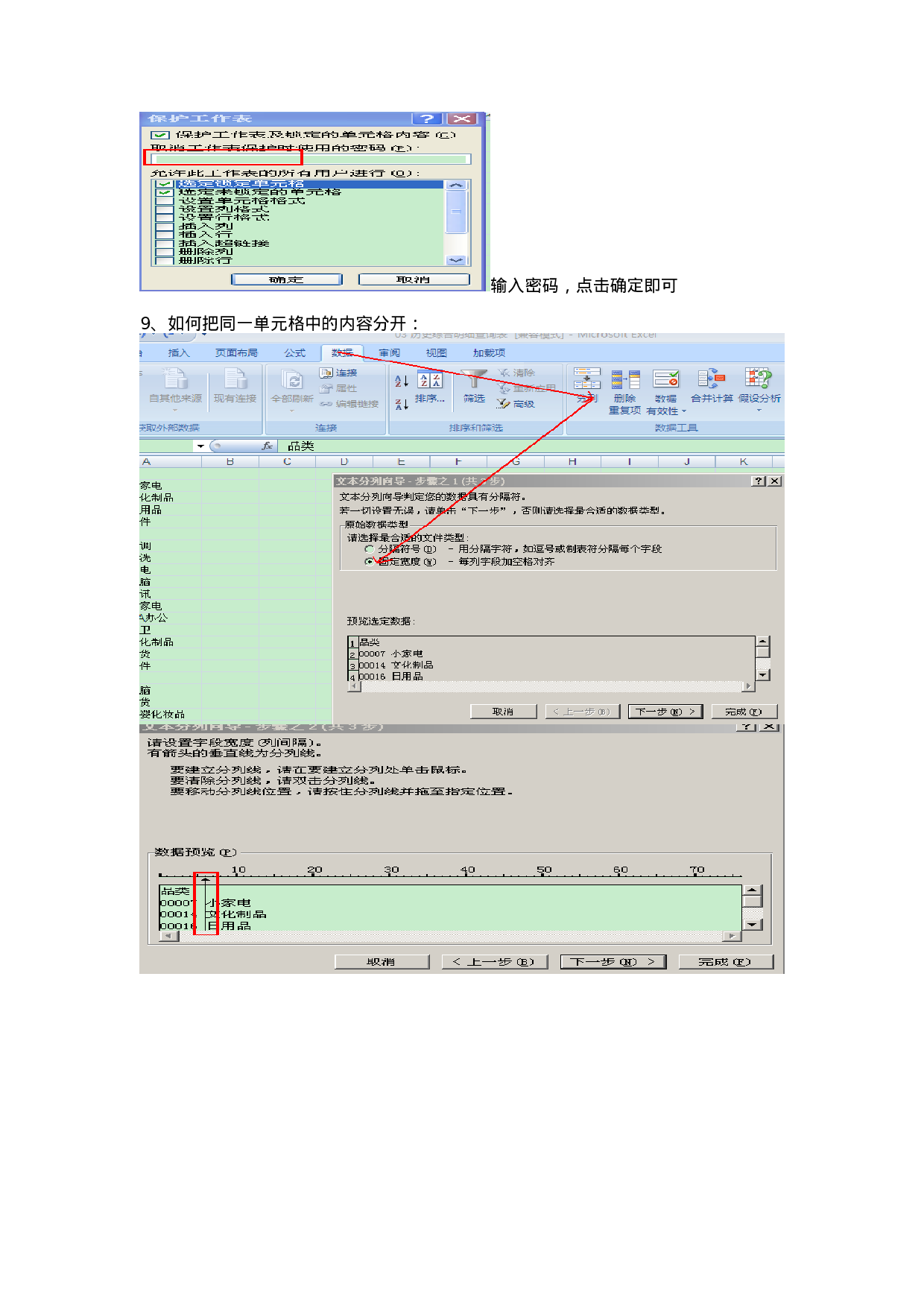Click 上一步 in wizard step 2

click(494, 962)
